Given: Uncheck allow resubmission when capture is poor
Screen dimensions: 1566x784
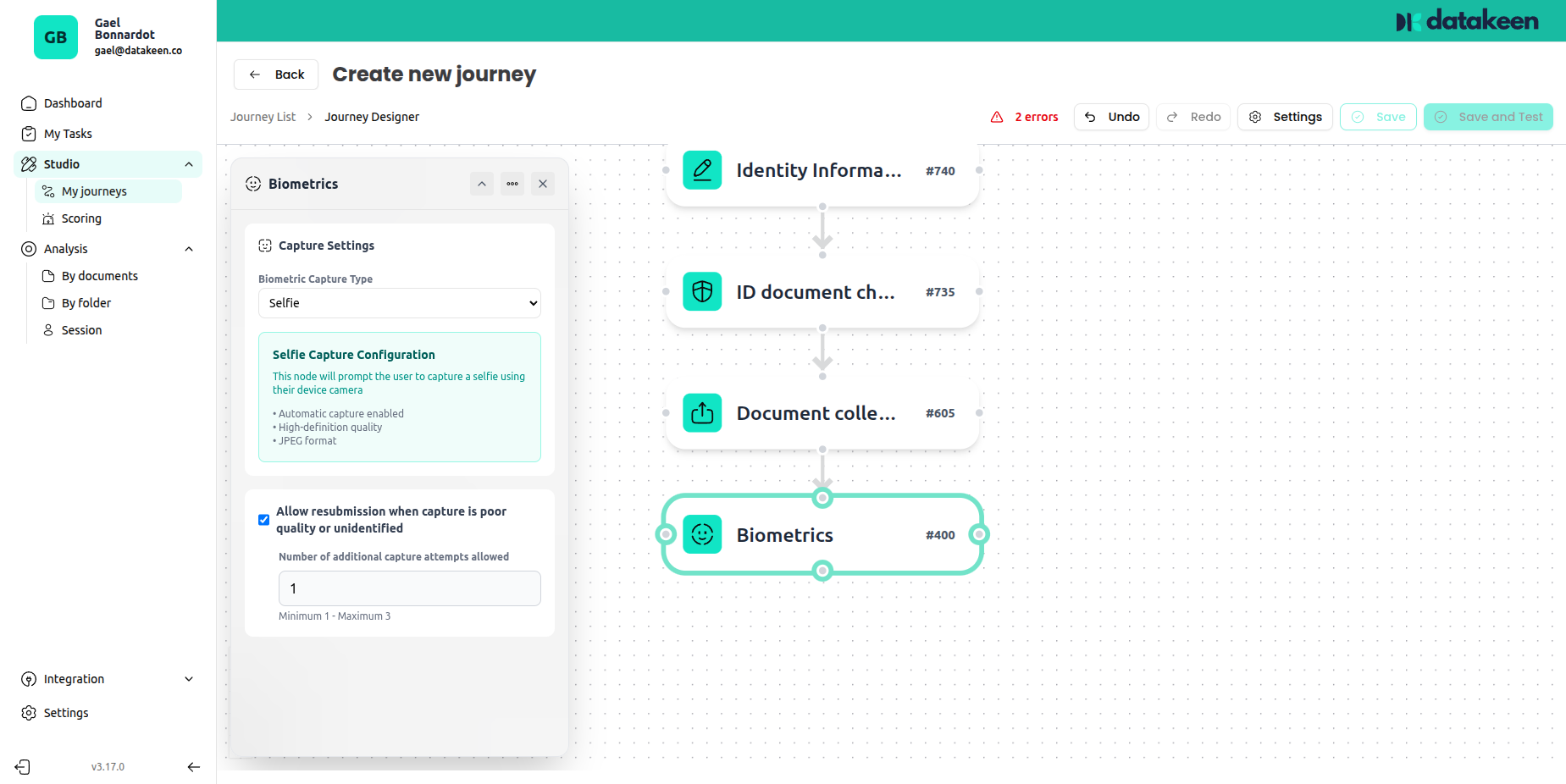Looking at the screenshot, I should click(x=263, y=519).
